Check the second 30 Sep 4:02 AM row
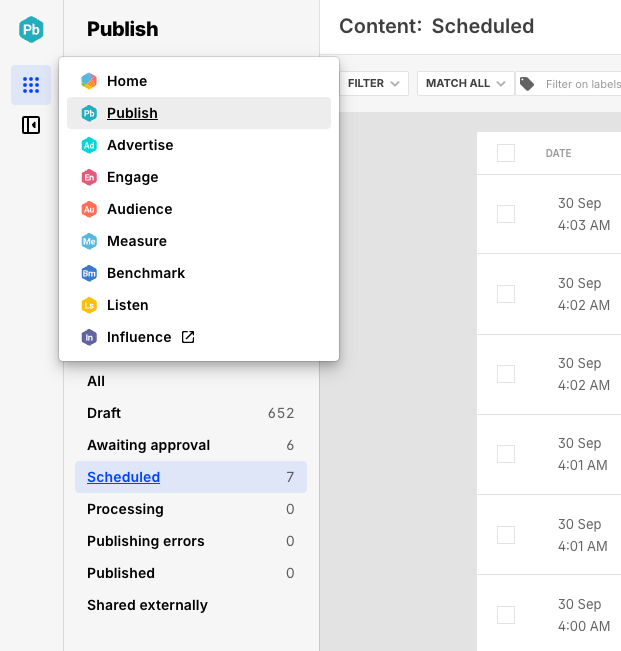The image size is (621, 651). pyautogui.click(x=506, y=374)
